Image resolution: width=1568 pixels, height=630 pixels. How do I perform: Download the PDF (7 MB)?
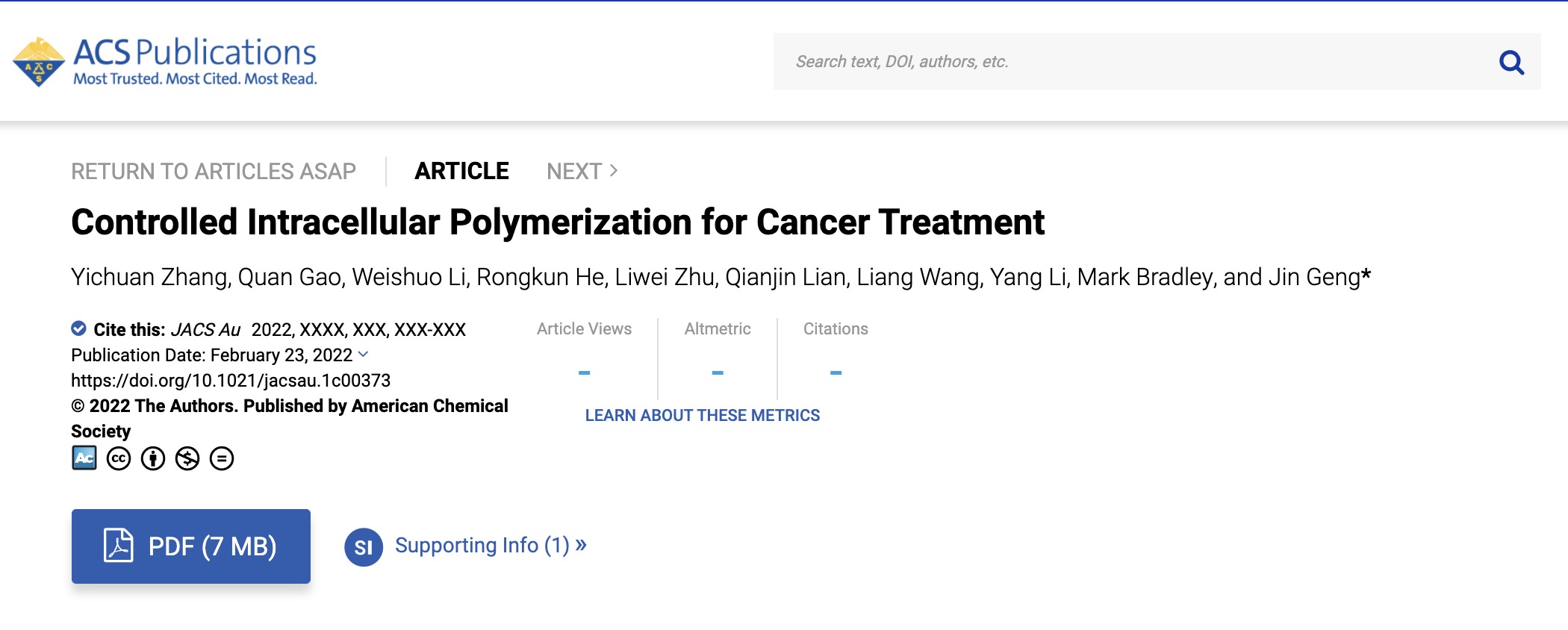pyautogui.click(x=191, y=546)
